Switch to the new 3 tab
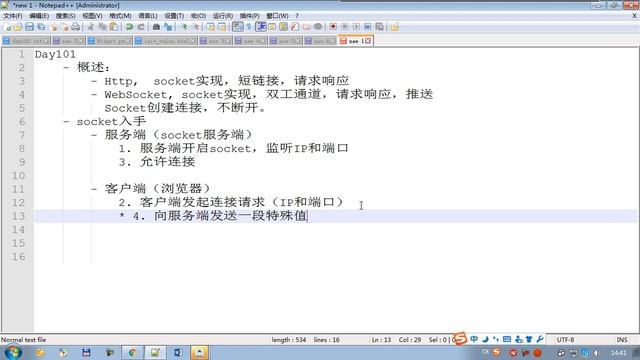The image size is (640, 360). [x=216, y=41]
